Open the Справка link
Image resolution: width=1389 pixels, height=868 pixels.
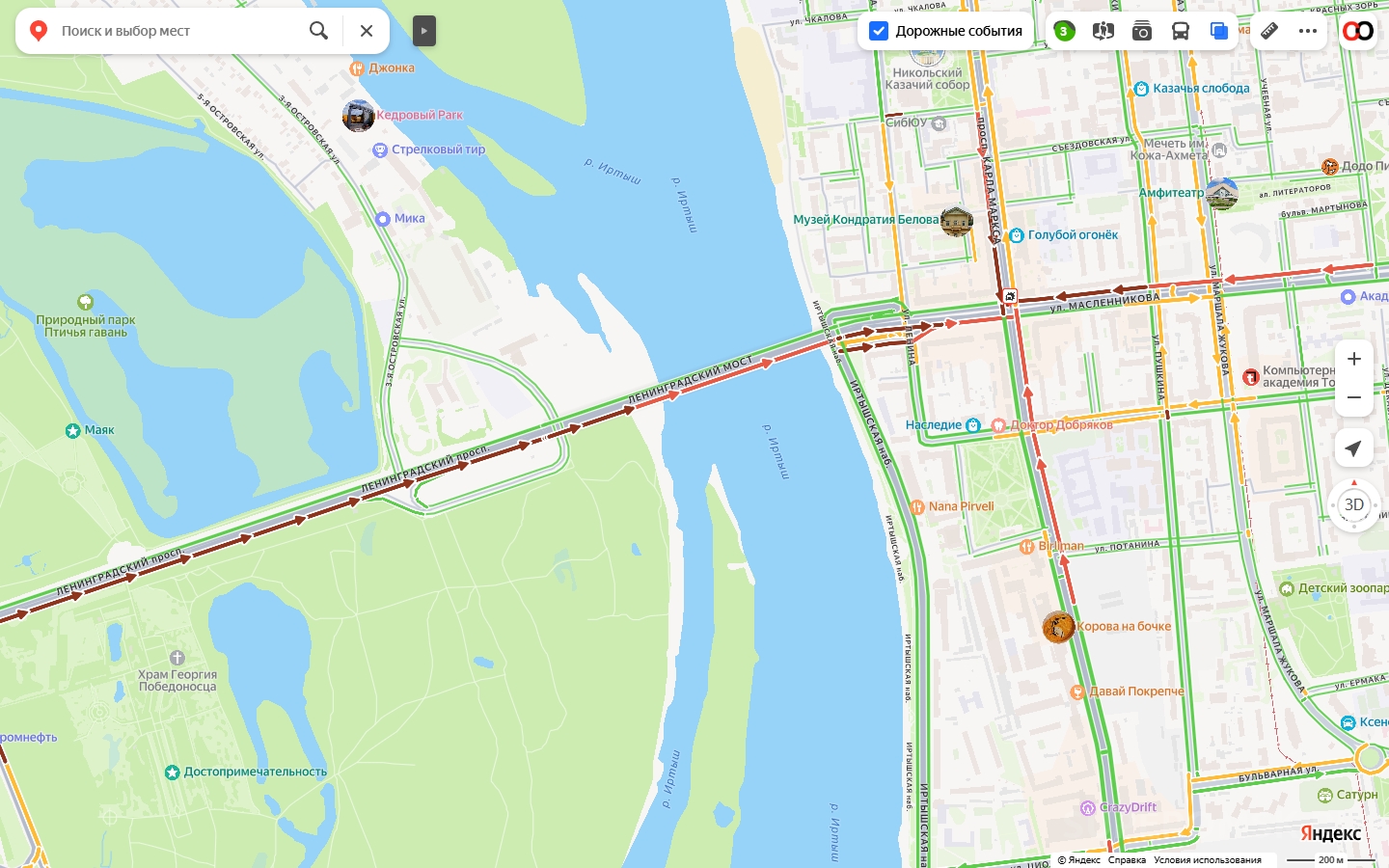click(1127, 860)
